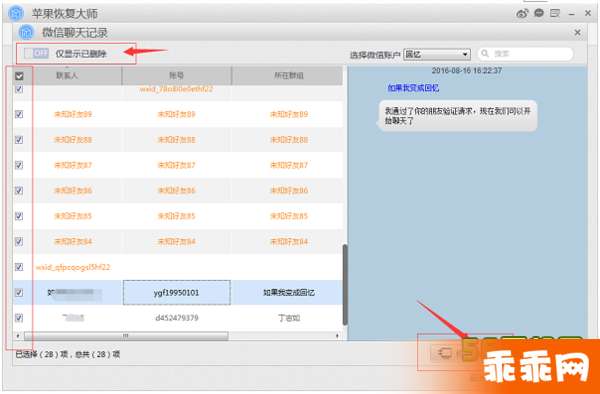This screenshot has width=600, height=394.
Task: Uncheck the 未知好友85 row checkbox
Action: [19, 216]
